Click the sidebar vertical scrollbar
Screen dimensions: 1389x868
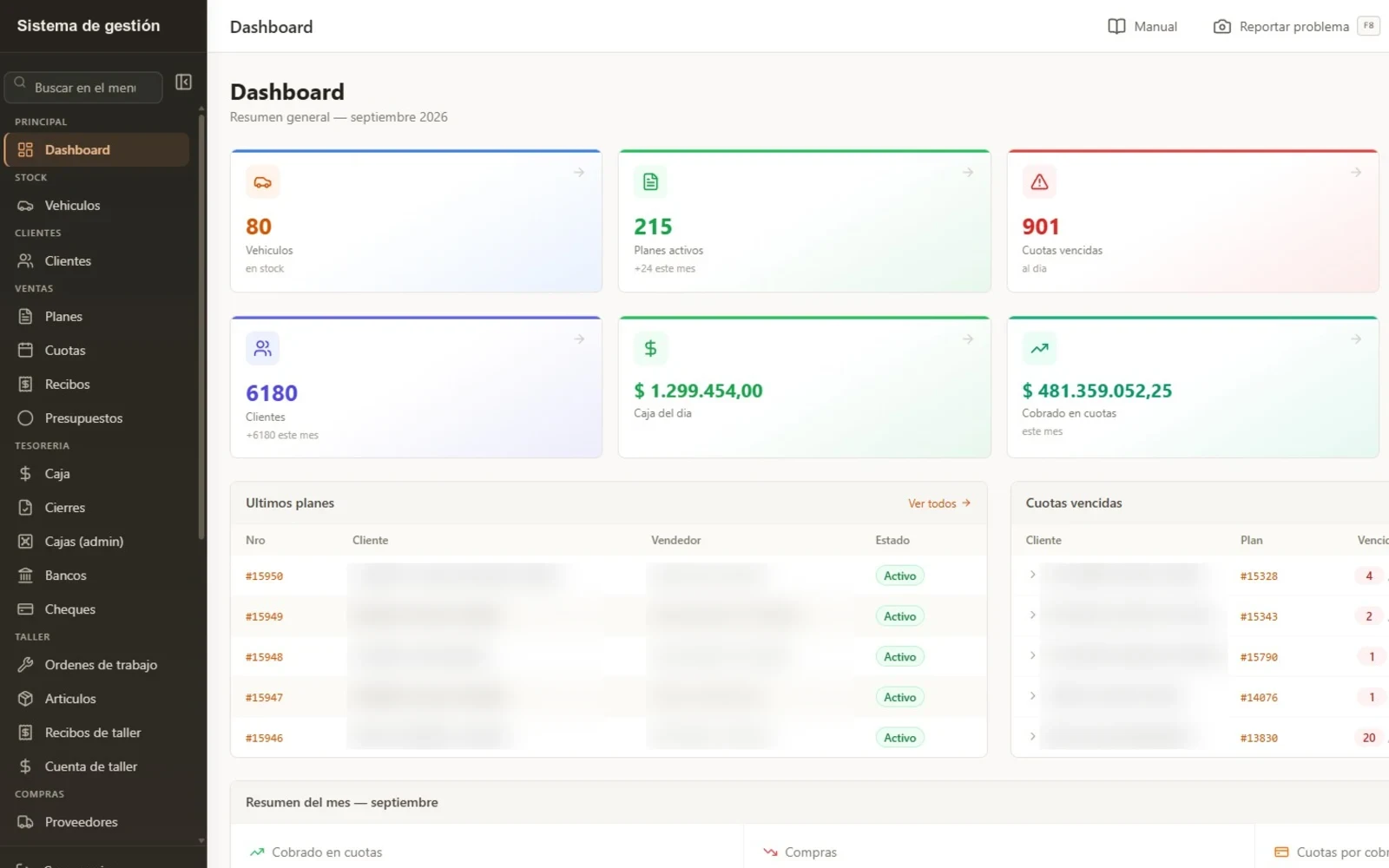pyautogui.click(x=201, y=325)
